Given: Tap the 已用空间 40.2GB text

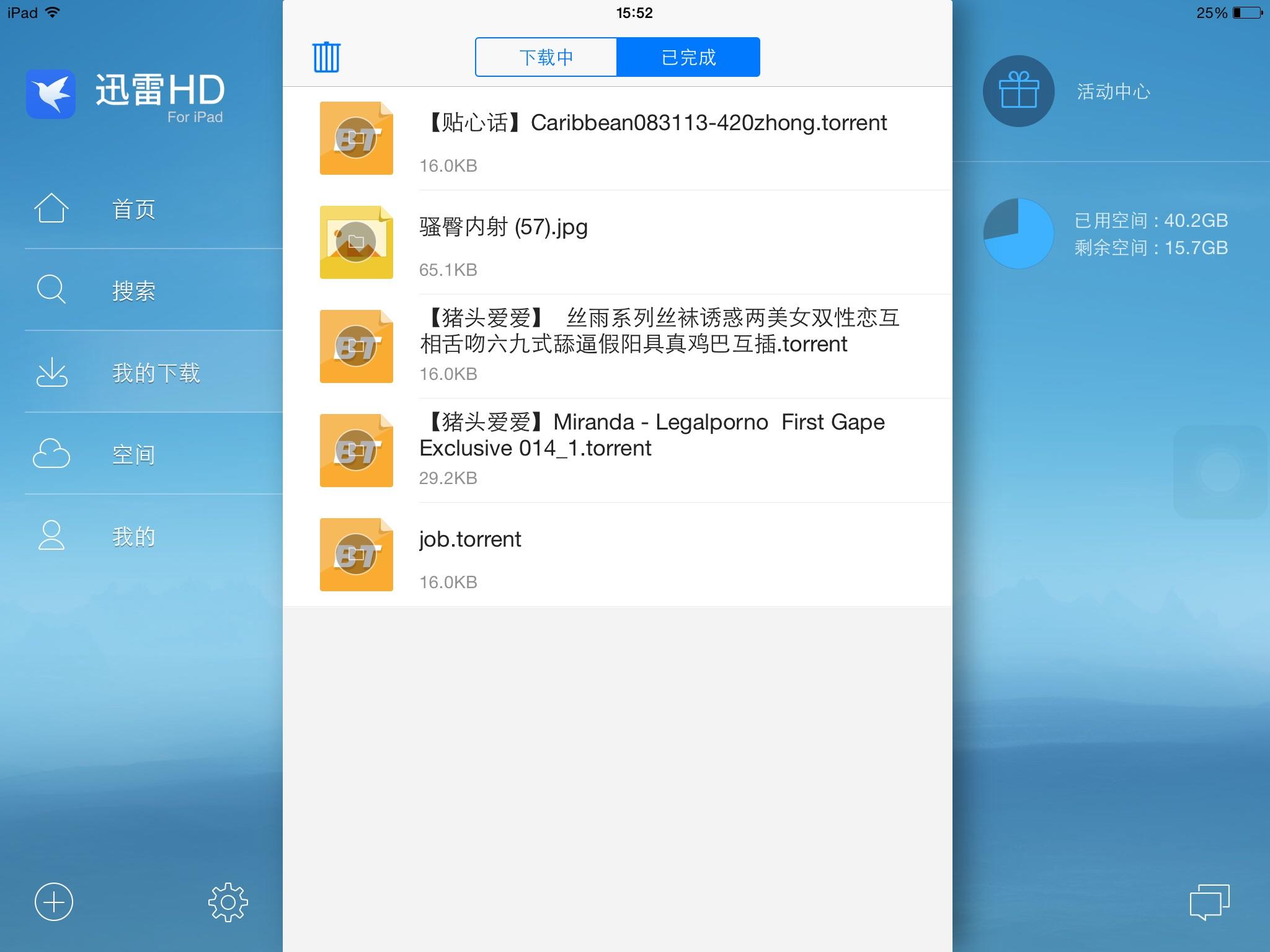Looking at the screenshot, I should click(x=1151, y=221).
